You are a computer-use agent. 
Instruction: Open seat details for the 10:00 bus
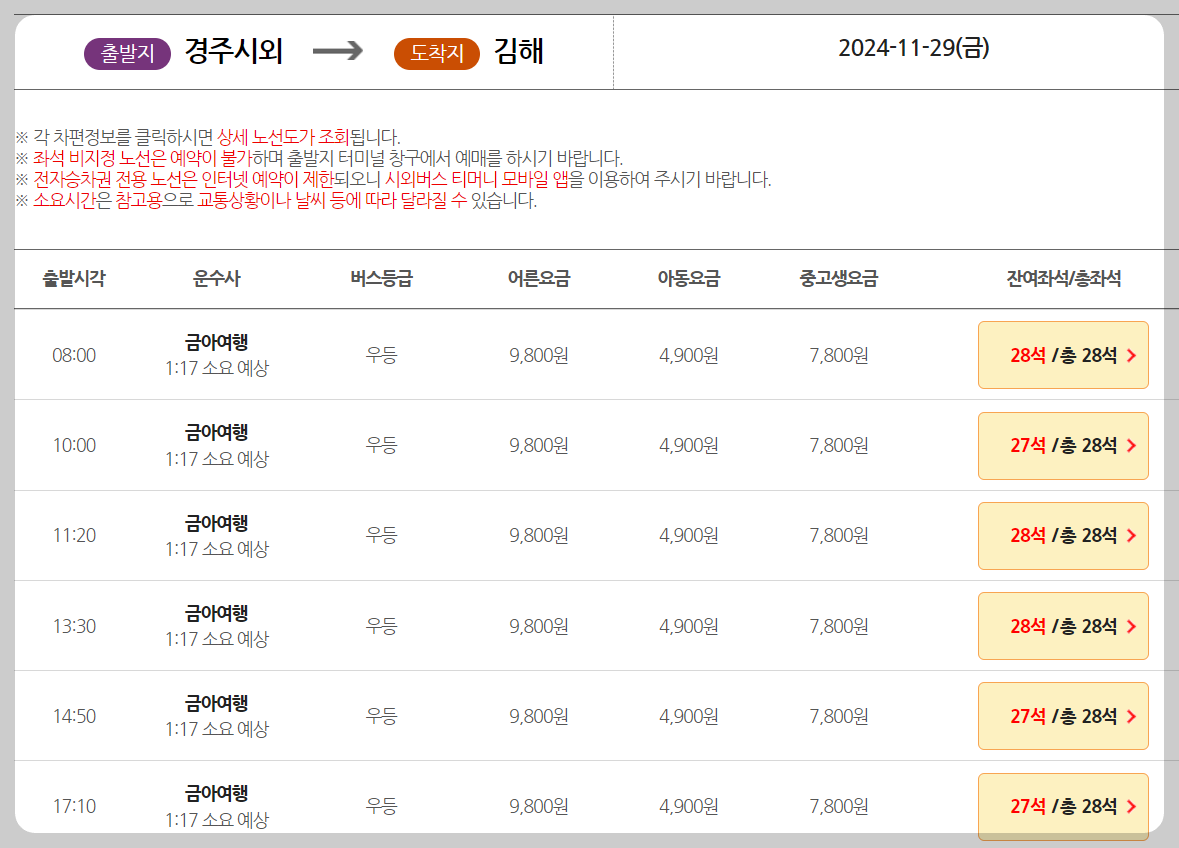[x=1063, y=446]
